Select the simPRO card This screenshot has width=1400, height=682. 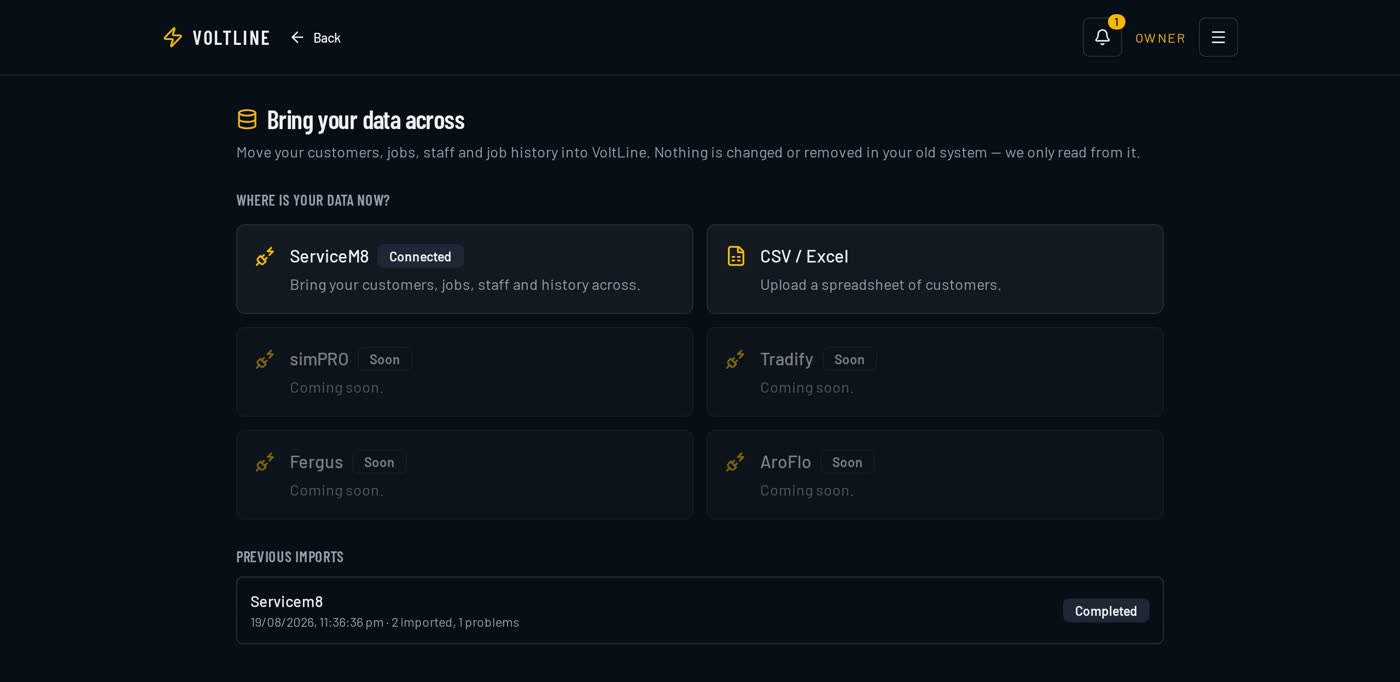tap(464, 372)
